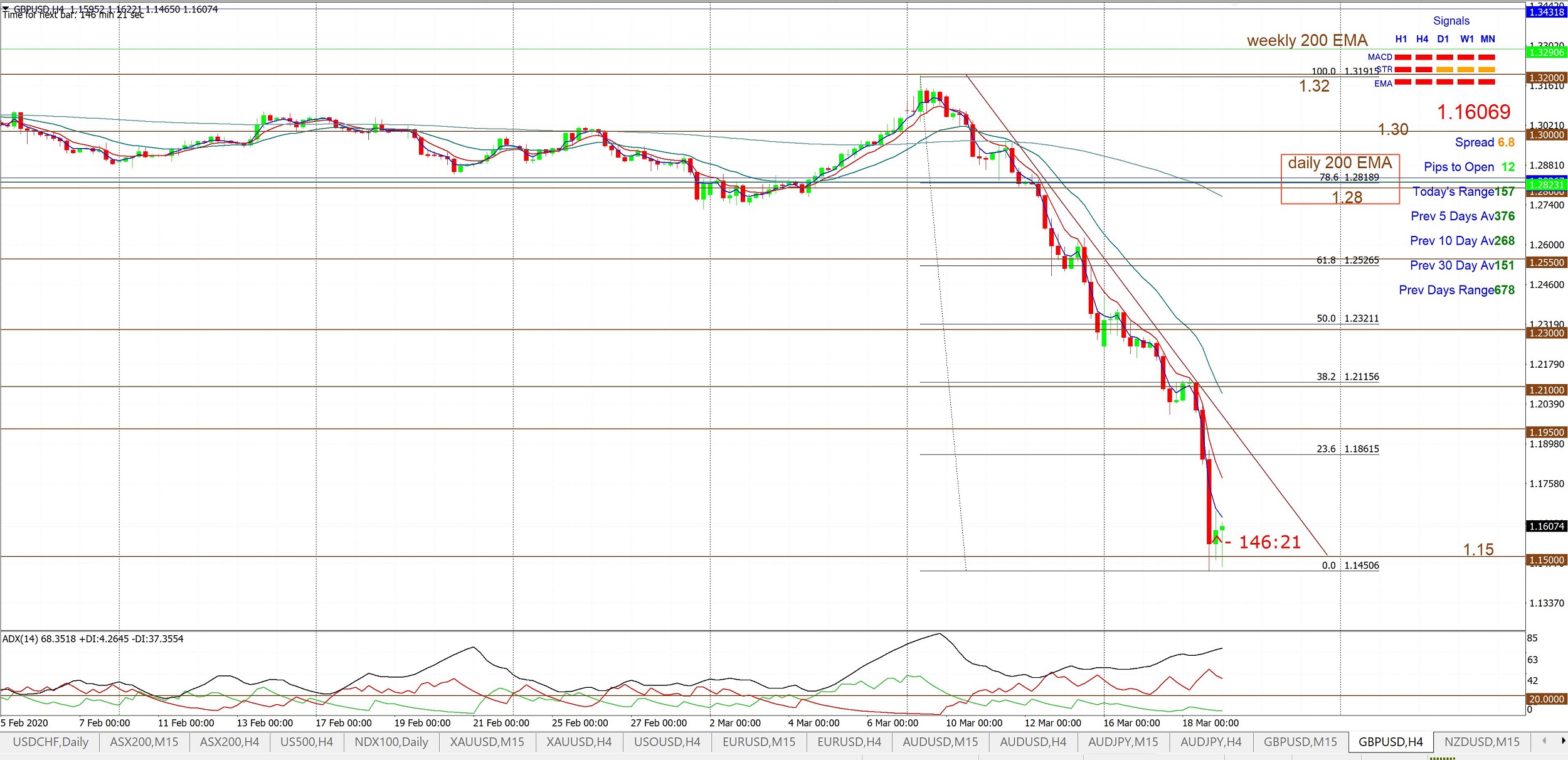Click the red '146:21' bar countdown label
The height and width of the screenshot is (760, 1568).
1269,542
